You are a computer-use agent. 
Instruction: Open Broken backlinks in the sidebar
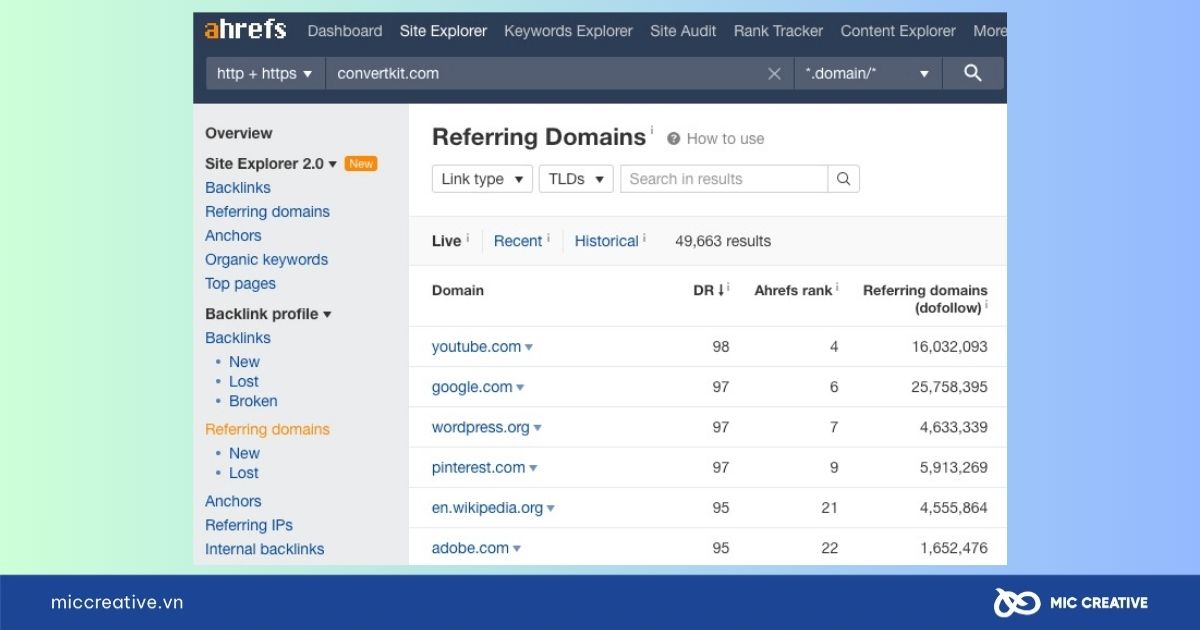pos(253,401)
